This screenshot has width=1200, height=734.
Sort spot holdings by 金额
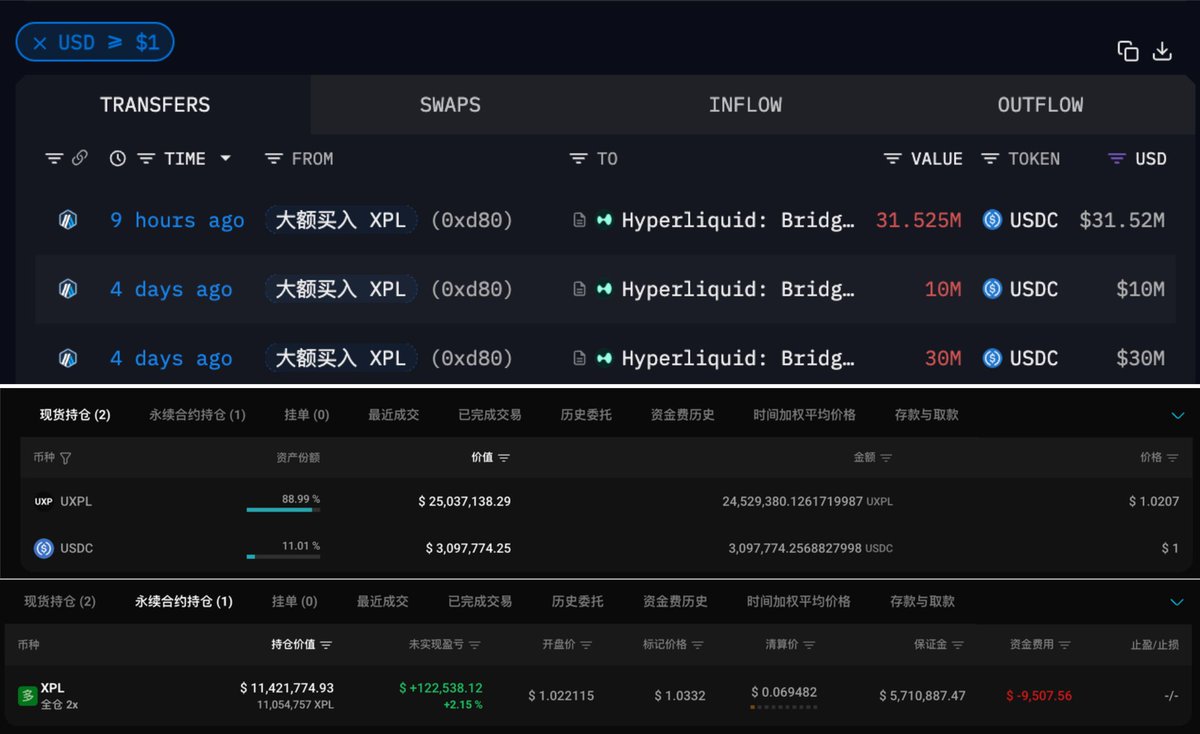pyautogui.click(x=872, y=458)
